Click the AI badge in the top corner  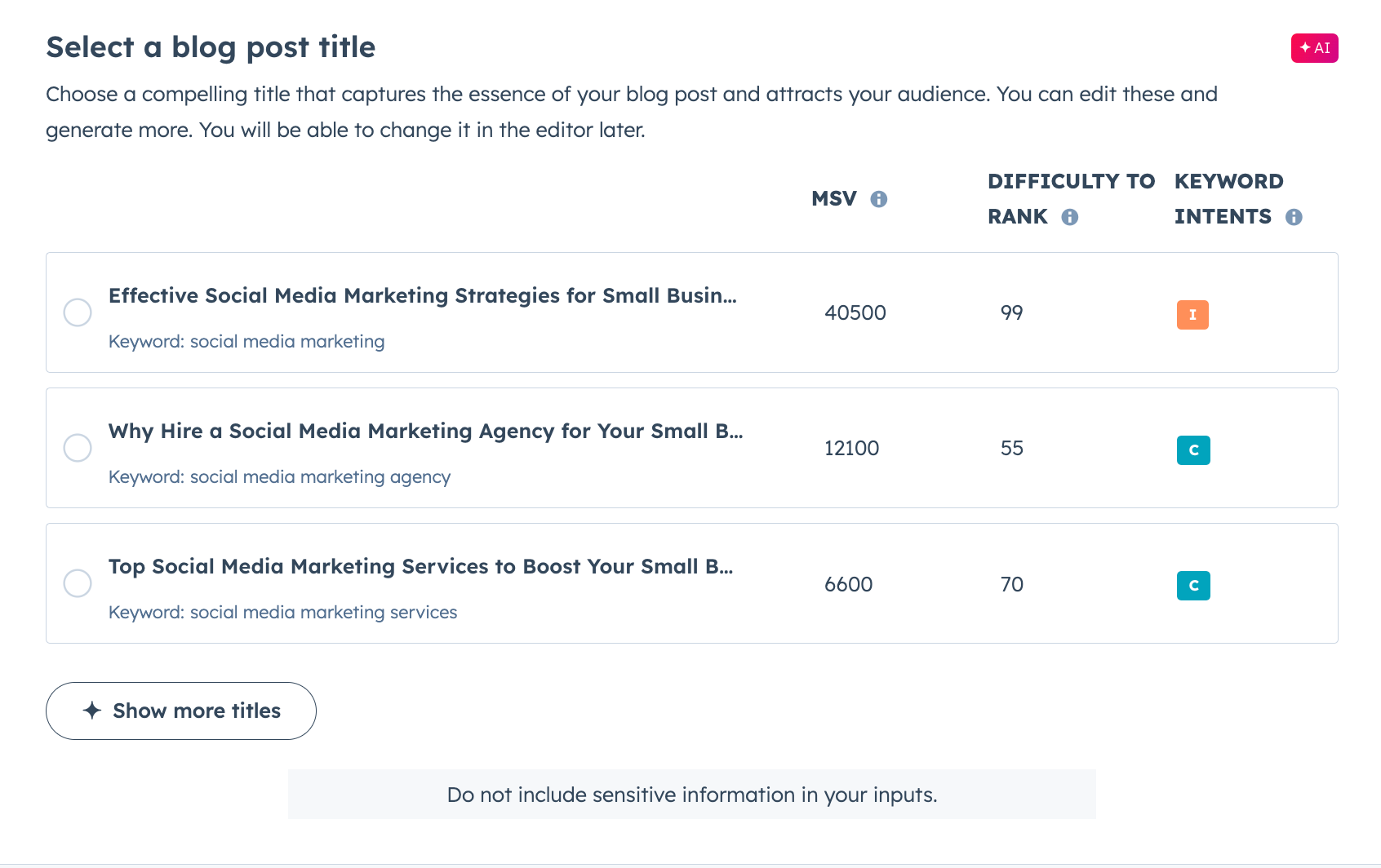1314,47
